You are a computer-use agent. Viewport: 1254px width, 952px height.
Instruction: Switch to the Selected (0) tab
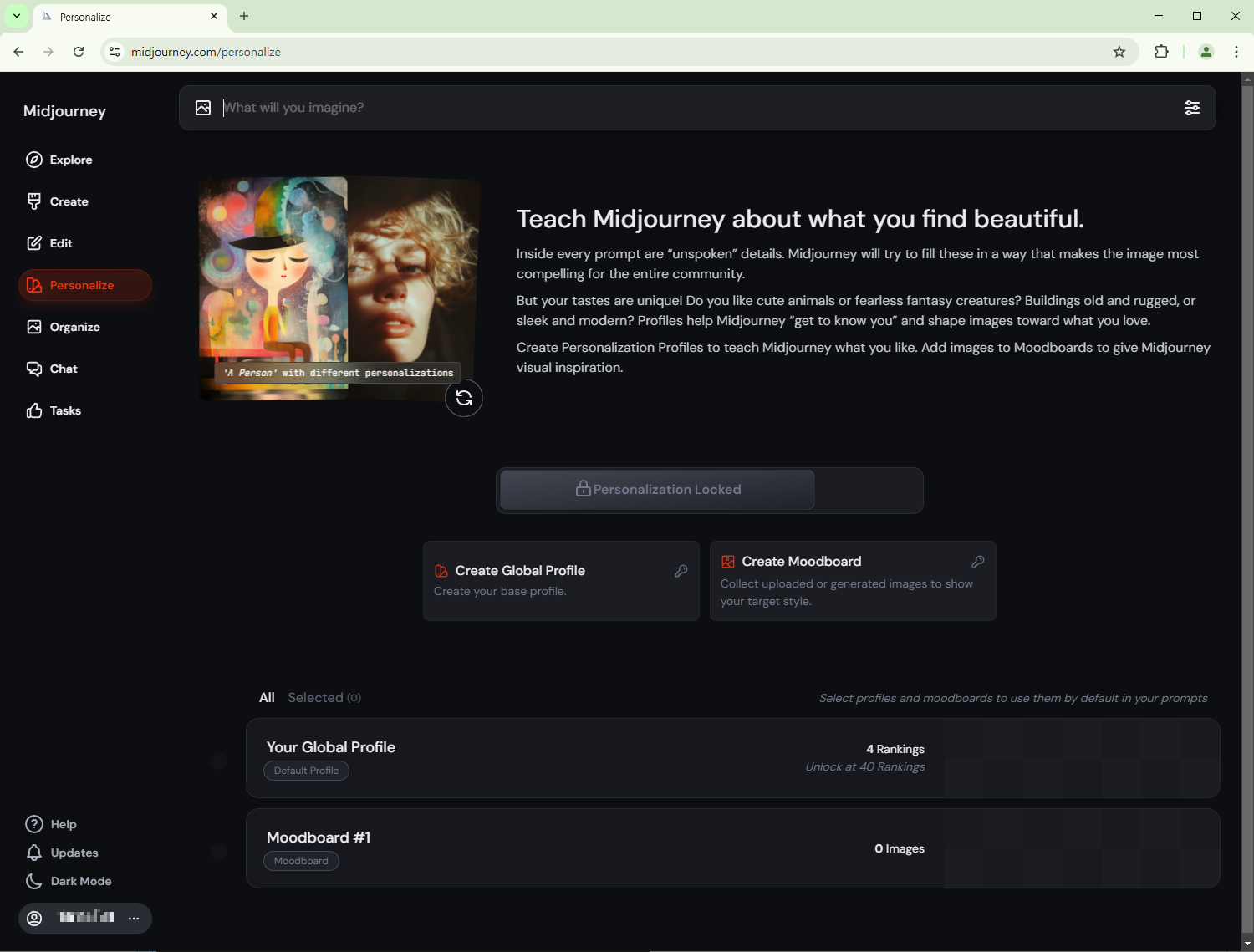click(324, 698)
